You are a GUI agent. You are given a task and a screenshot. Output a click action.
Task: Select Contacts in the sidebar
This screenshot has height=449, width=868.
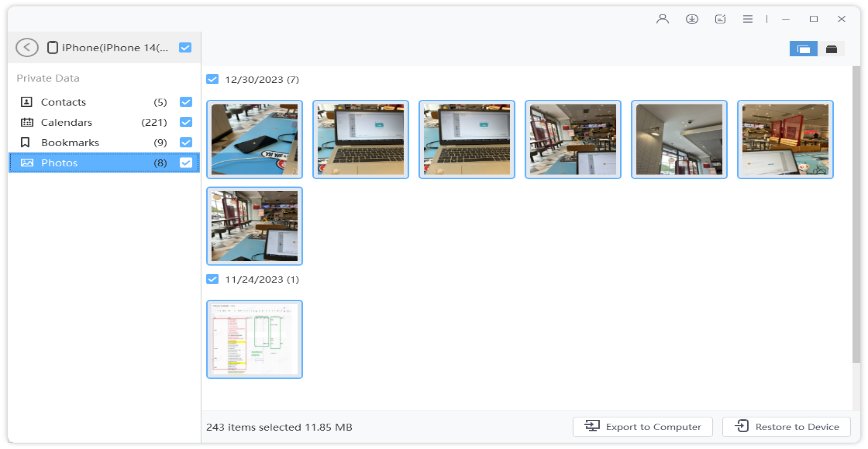tap(63, 102)
